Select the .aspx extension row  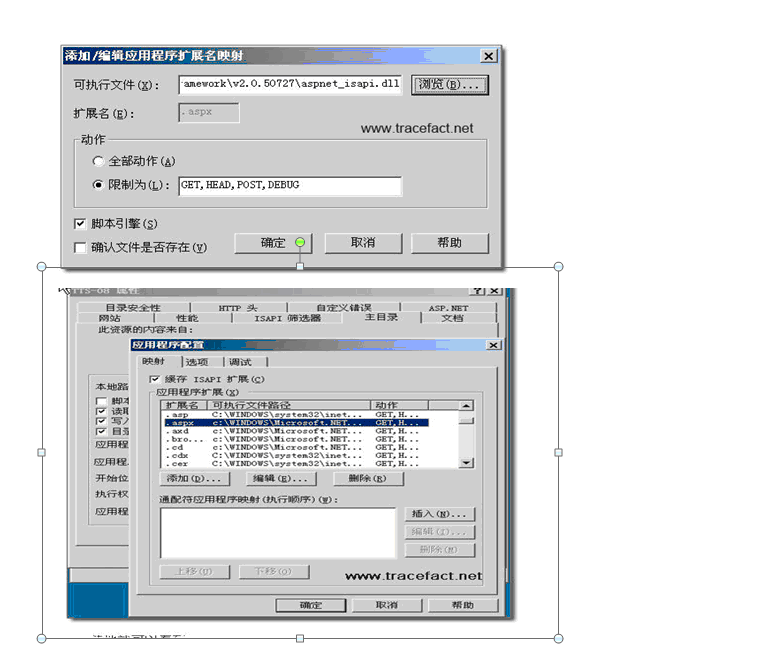click(296, 423)
